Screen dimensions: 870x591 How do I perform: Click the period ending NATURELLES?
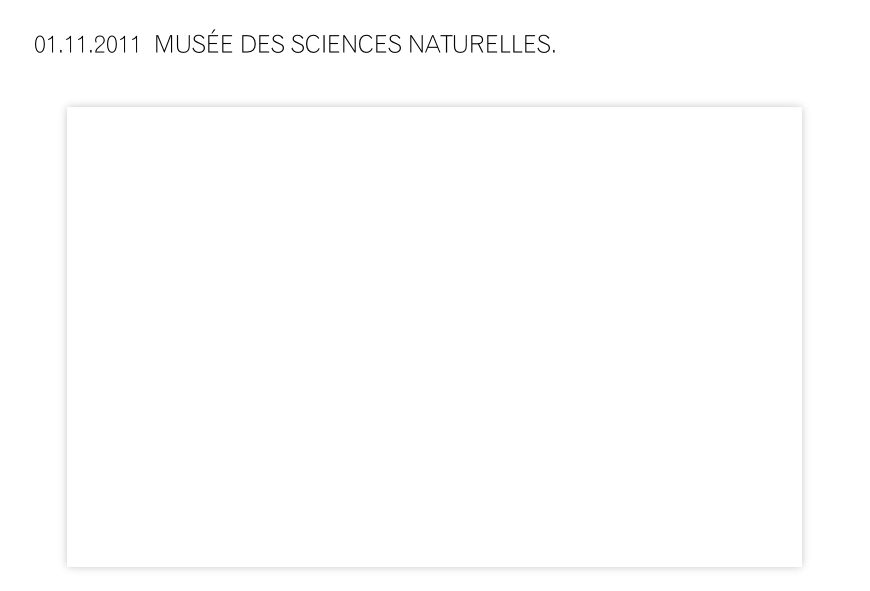tap(554, 53)
